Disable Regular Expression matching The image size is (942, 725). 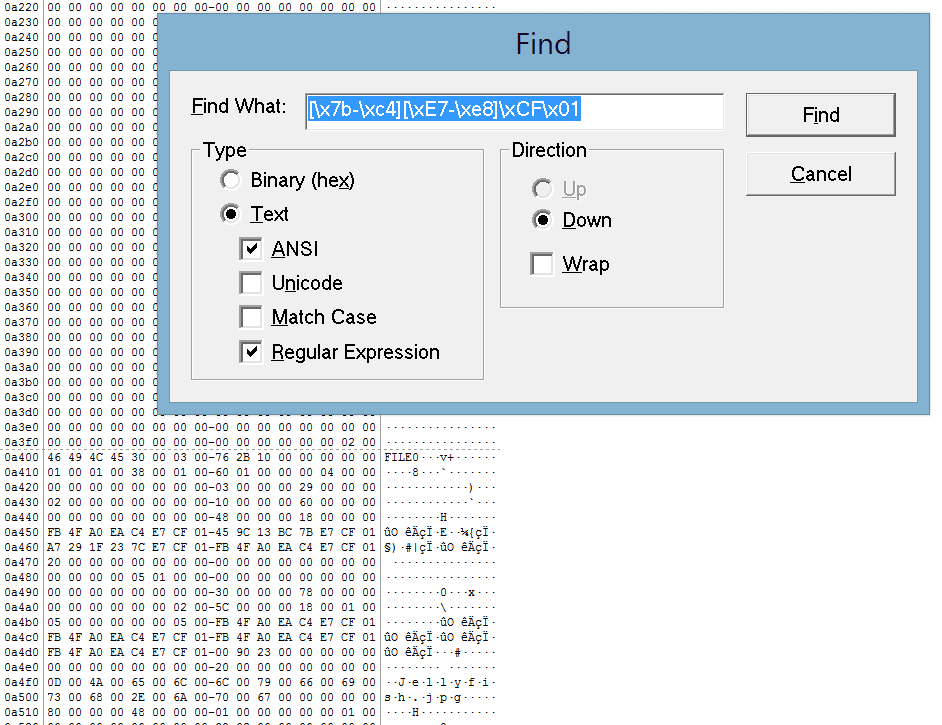pos(251,352)
